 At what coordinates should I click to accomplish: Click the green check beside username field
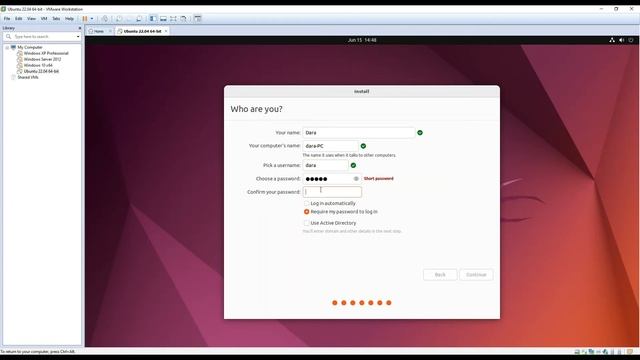tap(353, 165)
